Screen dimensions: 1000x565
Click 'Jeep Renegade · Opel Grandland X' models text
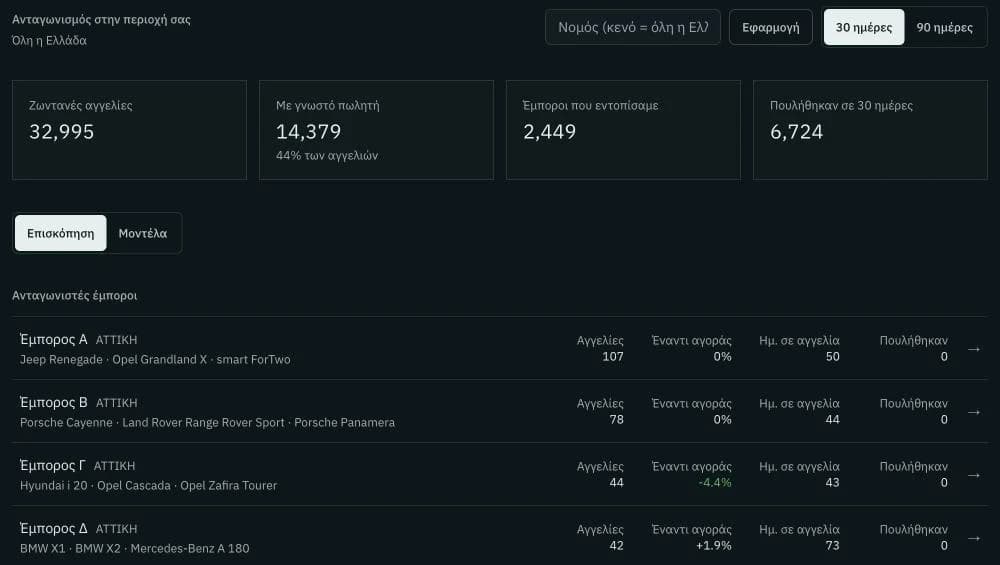(155, 360)
